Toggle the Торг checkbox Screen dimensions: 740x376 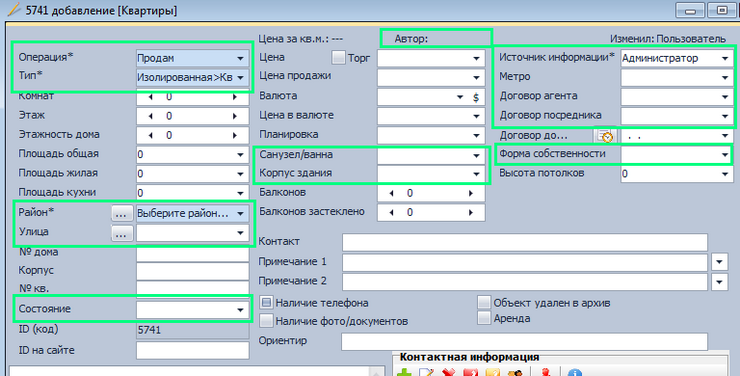[338, 58]
